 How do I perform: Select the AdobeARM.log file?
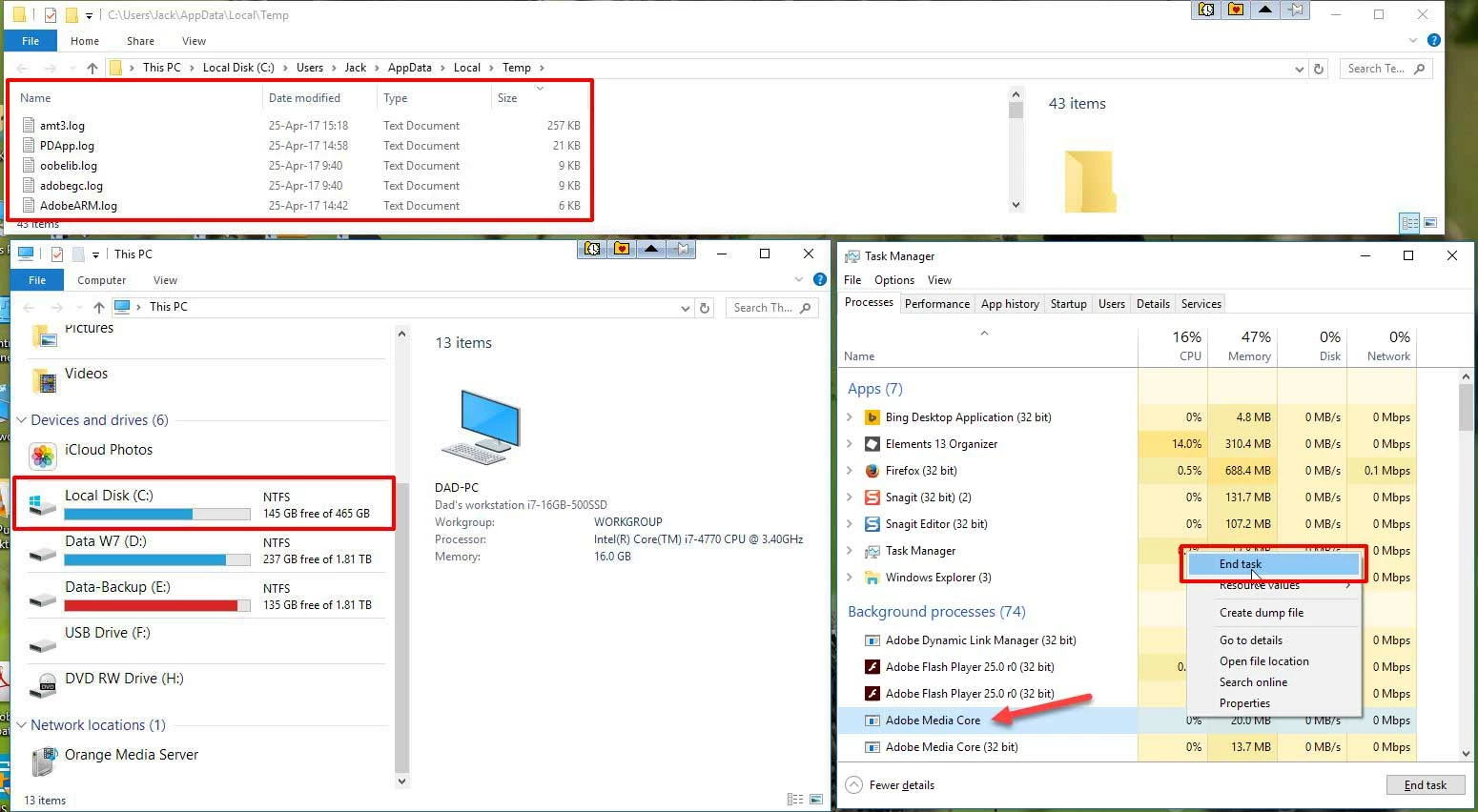78,205
